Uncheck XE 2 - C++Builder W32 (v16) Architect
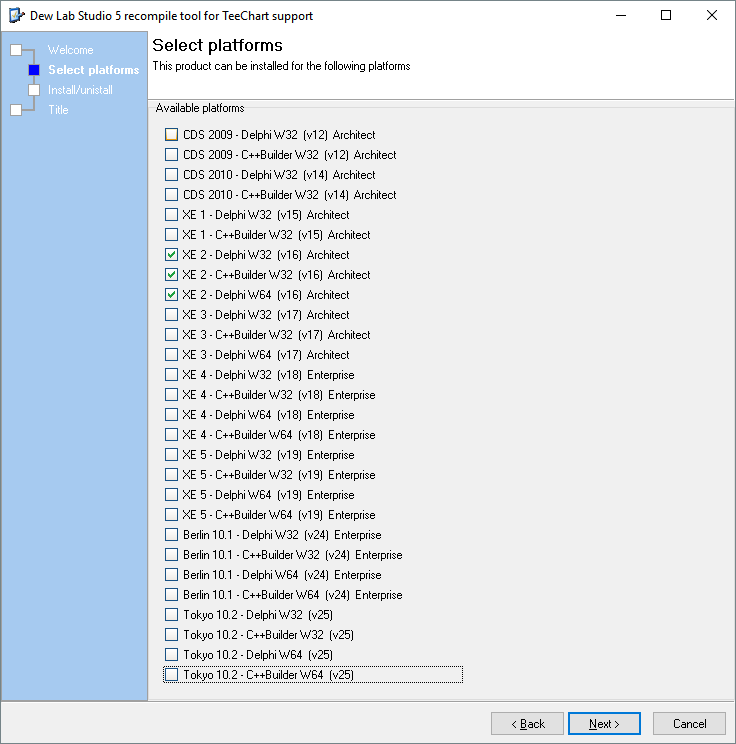This screenshot has width=736, height=744. tap(171, 275)
